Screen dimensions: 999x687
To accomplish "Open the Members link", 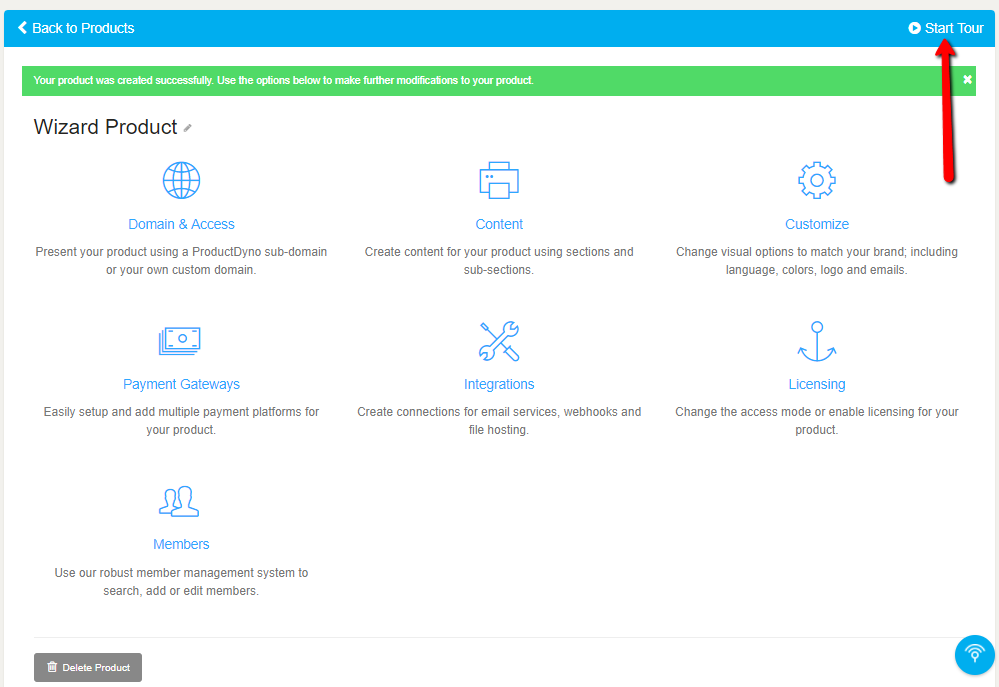I will 181,544.
